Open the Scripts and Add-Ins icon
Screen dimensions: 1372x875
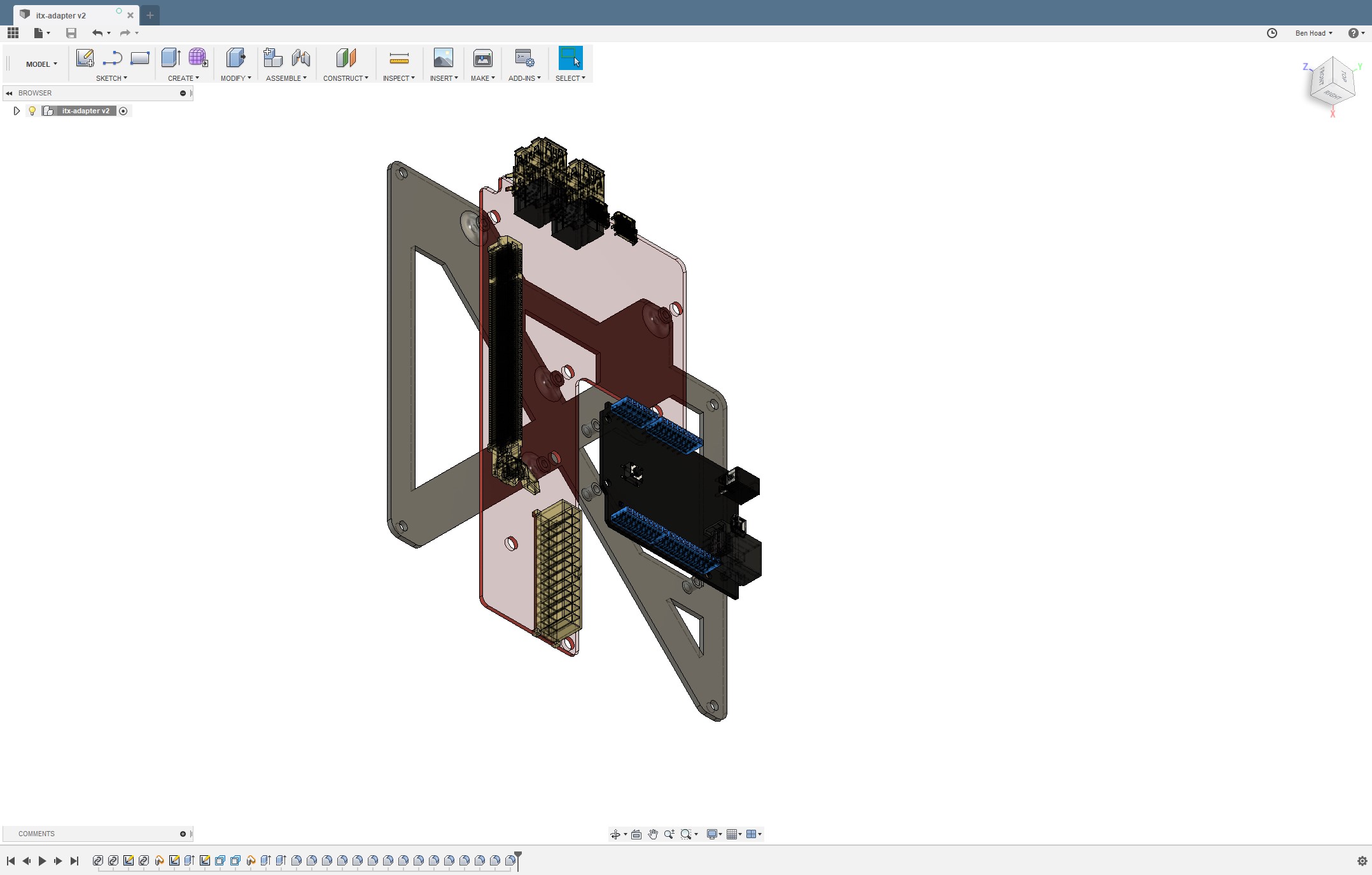pos(524,58)
